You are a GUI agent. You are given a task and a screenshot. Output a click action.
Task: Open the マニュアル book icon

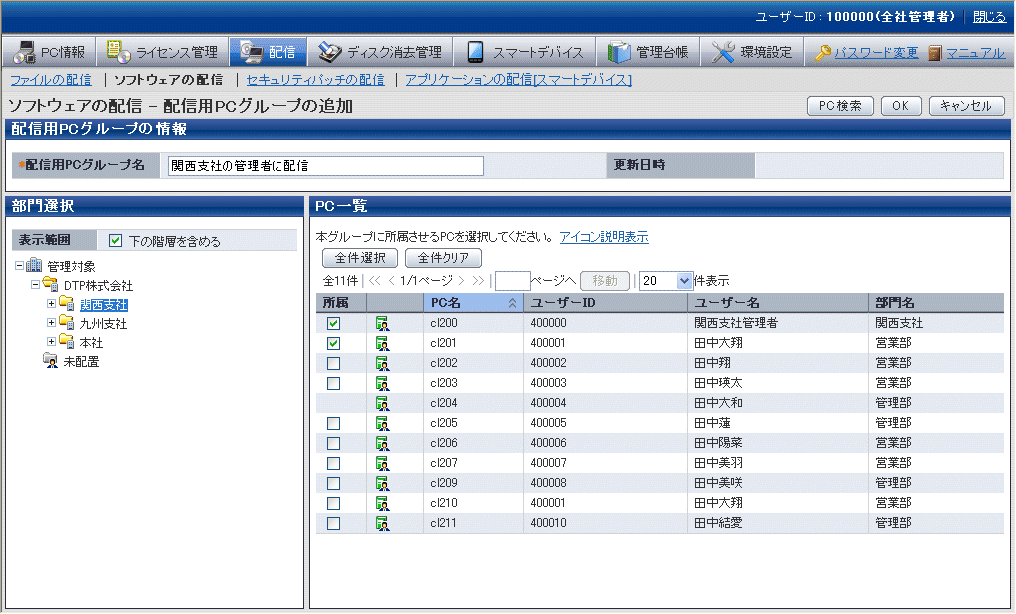[x=935, y=53]
